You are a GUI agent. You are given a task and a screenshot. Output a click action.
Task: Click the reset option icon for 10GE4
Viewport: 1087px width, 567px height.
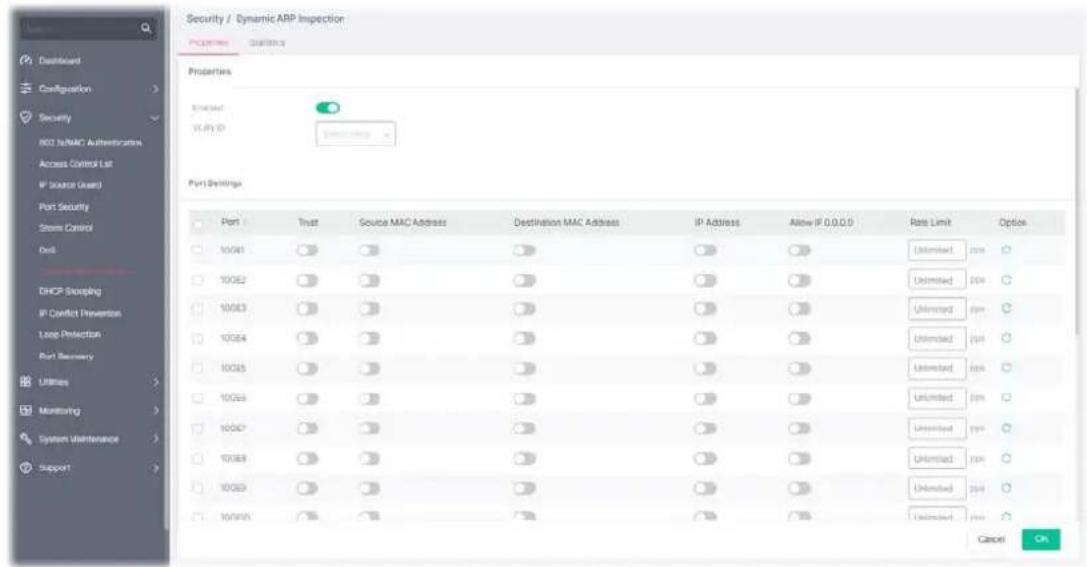tap(1007, 338)
